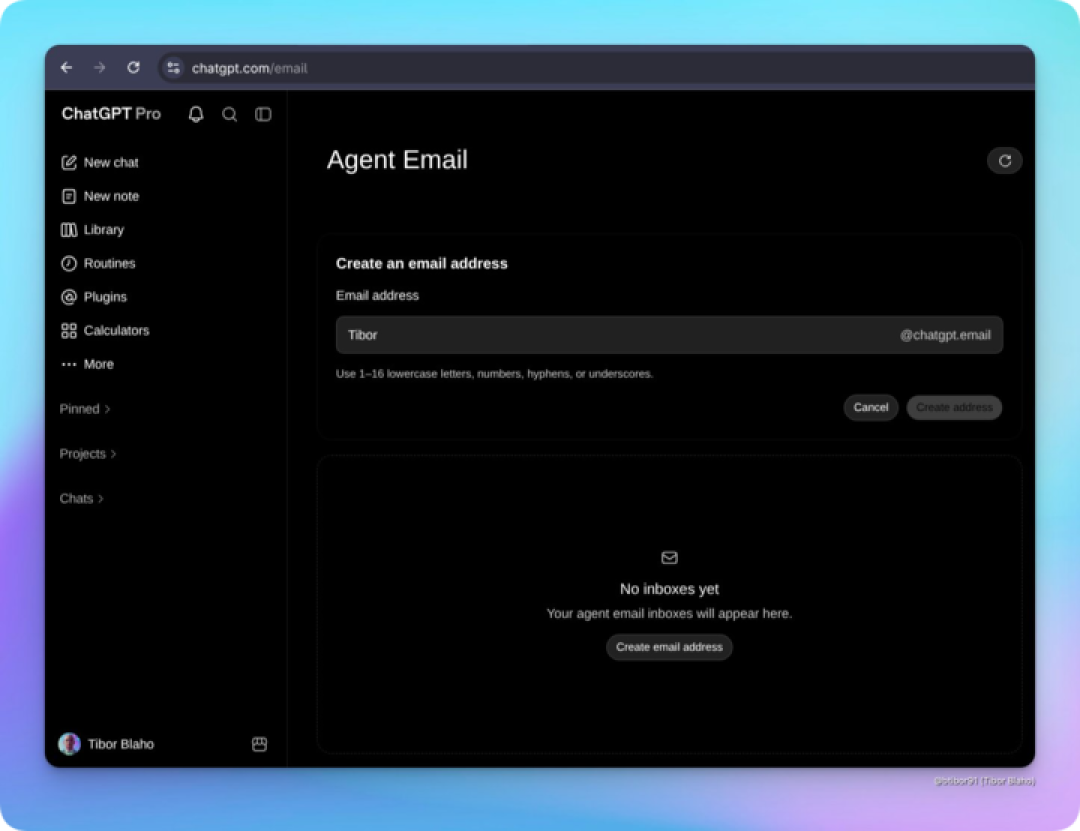This screenshot has height=831, width=1080.
Task: Expand the Chats section
Action: 81,499
